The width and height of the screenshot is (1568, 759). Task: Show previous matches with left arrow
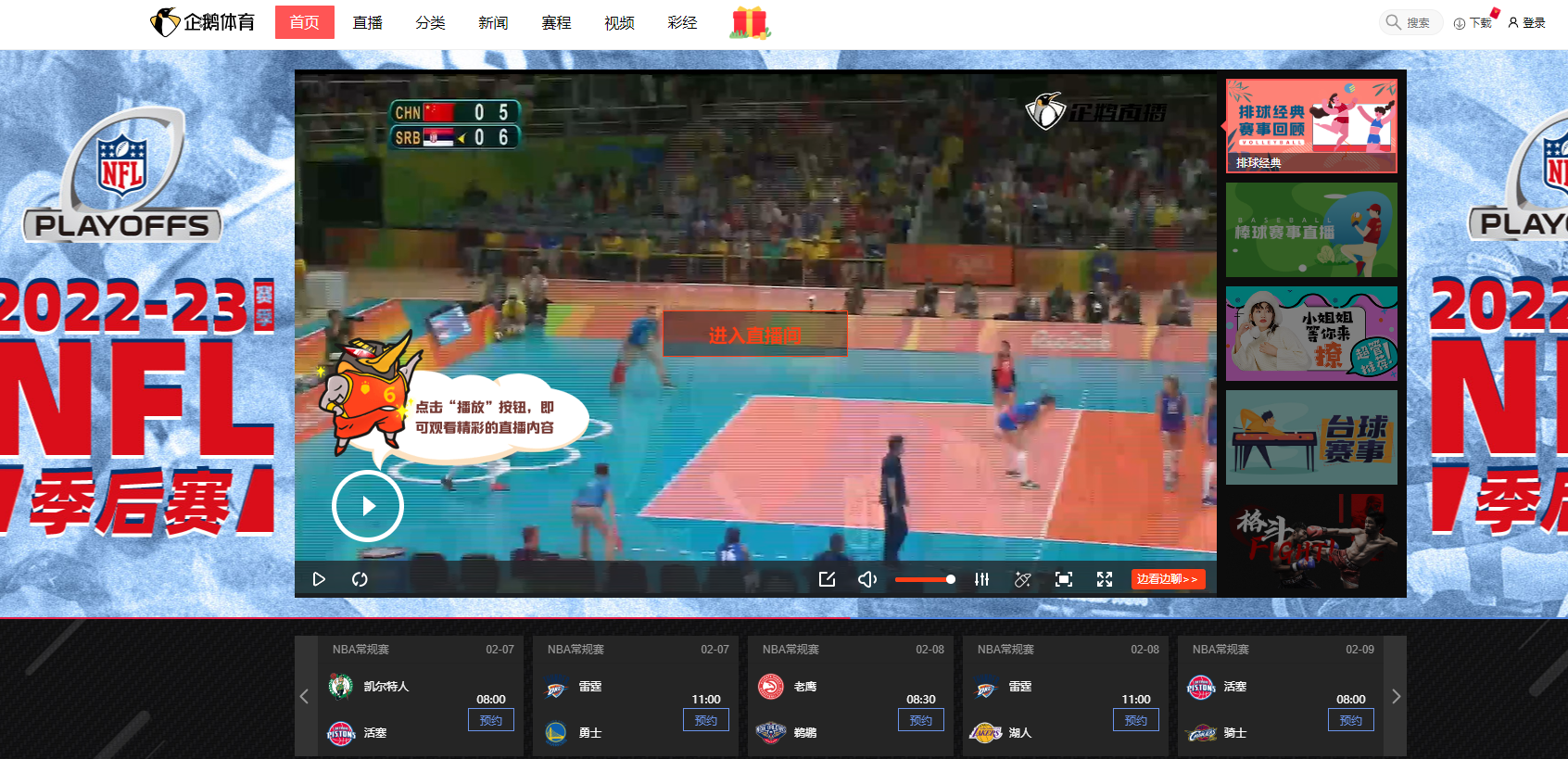tap(304, 696)
